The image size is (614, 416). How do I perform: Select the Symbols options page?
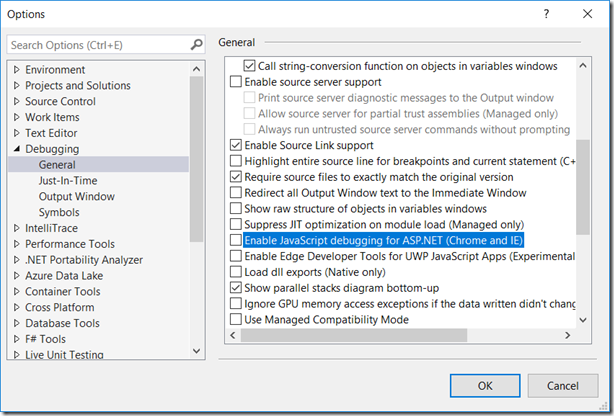click(x=59, y=213)
